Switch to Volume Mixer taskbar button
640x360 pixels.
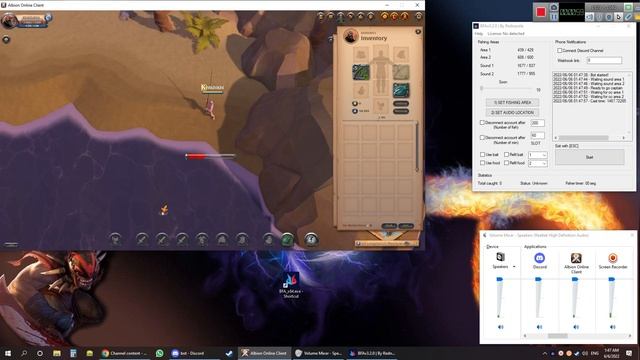tap(318, 353)
